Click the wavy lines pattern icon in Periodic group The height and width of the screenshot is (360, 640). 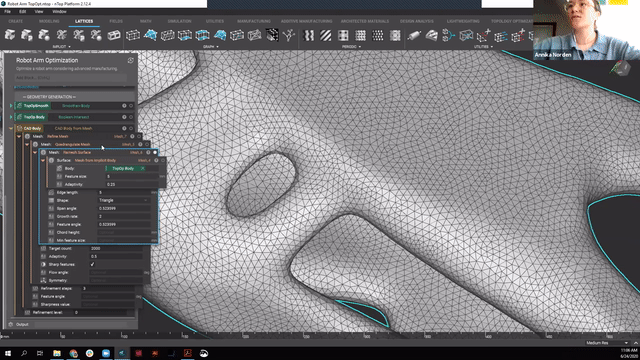click(309, 36)
